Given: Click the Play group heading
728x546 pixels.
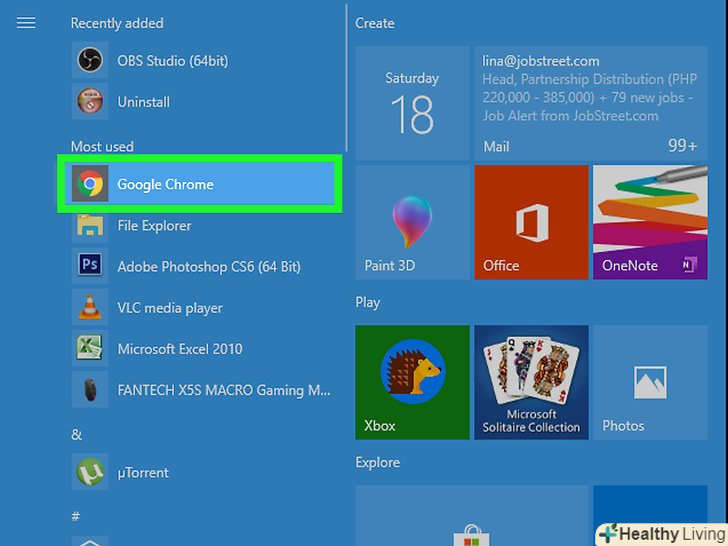Looking at the screenshot, I should tap(368, 303).
